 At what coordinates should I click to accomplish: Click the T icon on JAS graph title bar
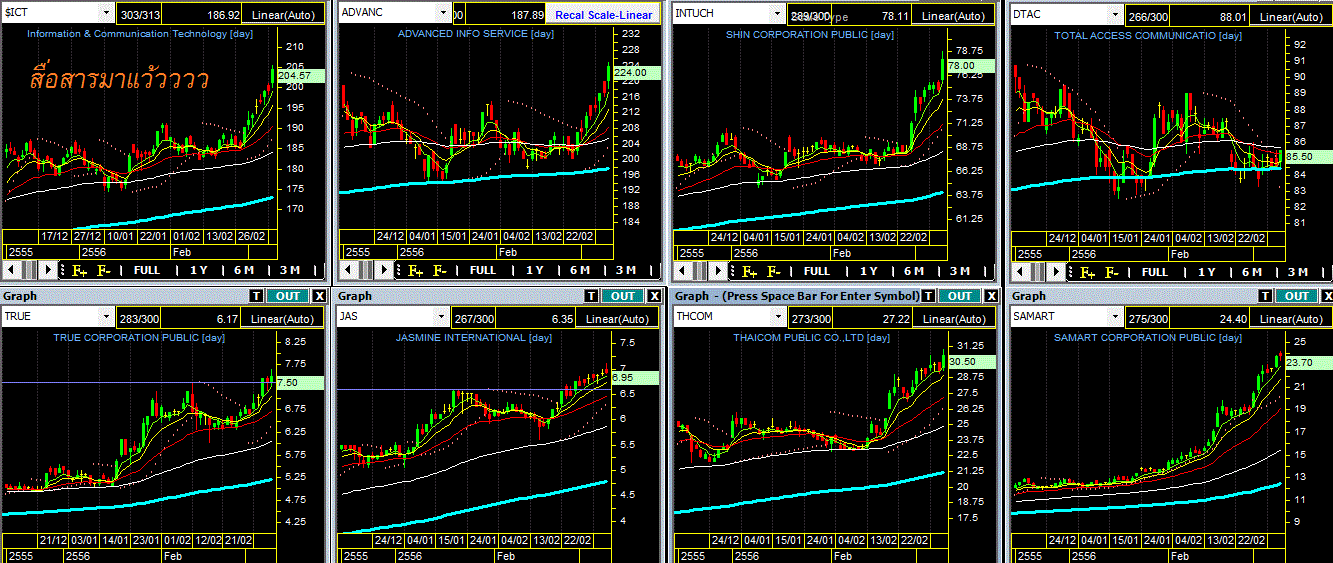(592, 296)
